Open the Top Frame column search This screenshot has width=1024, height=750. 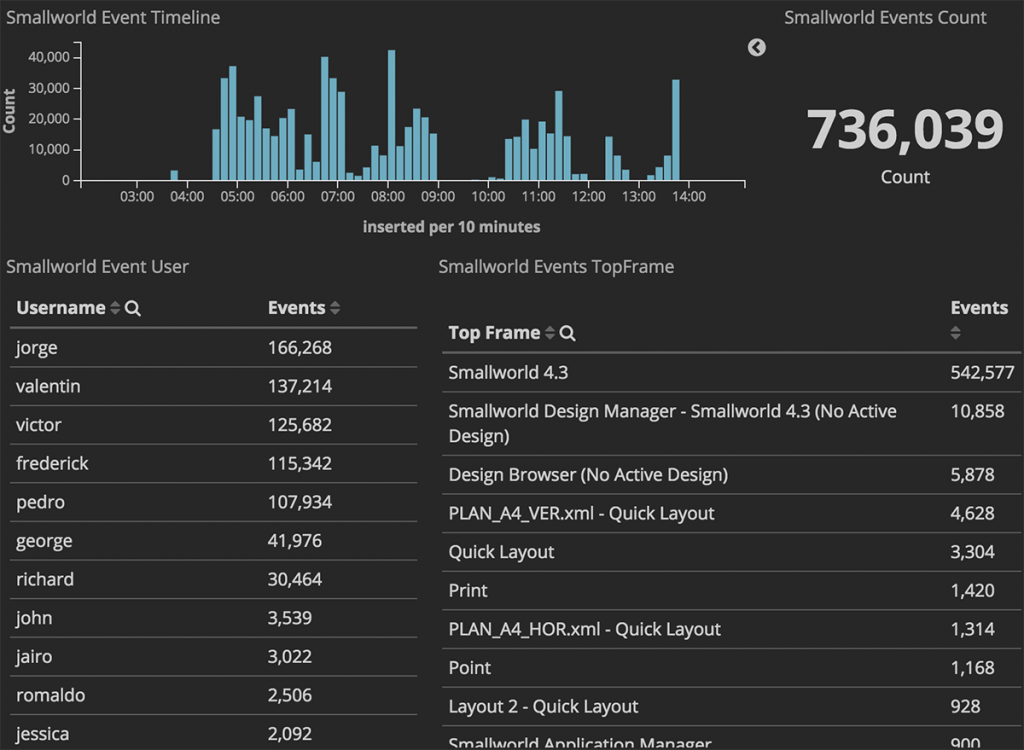click(568, 333)
